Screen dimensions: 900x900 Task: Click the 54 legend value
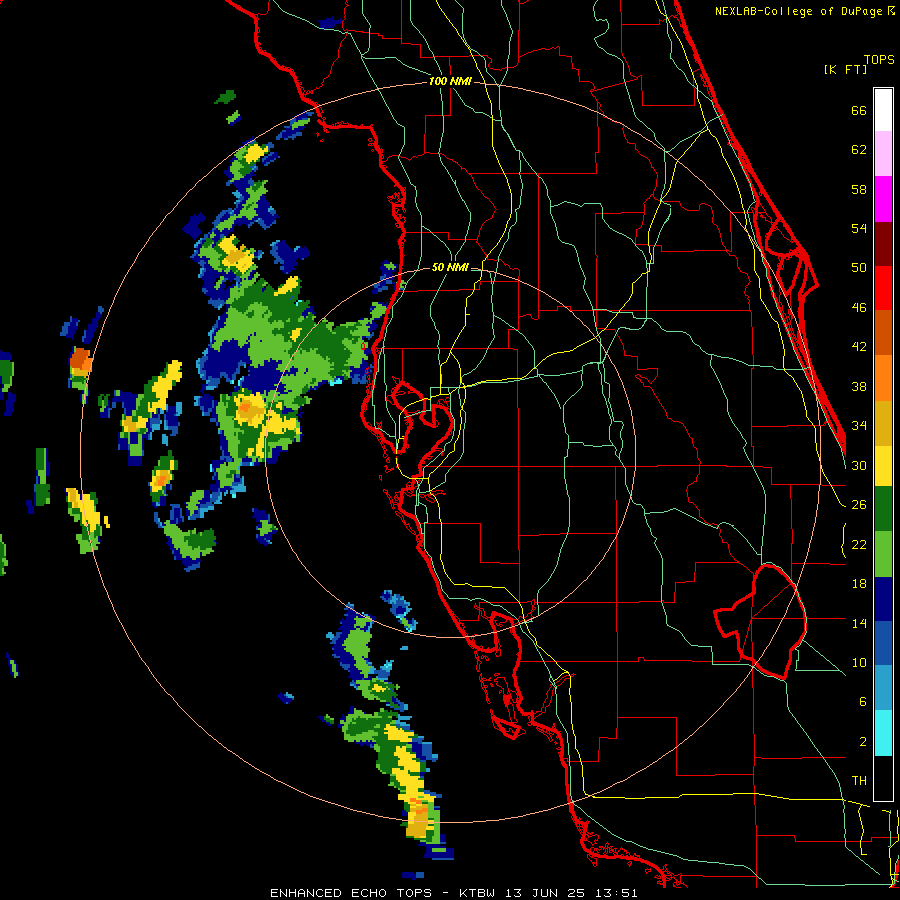point(859,229)
